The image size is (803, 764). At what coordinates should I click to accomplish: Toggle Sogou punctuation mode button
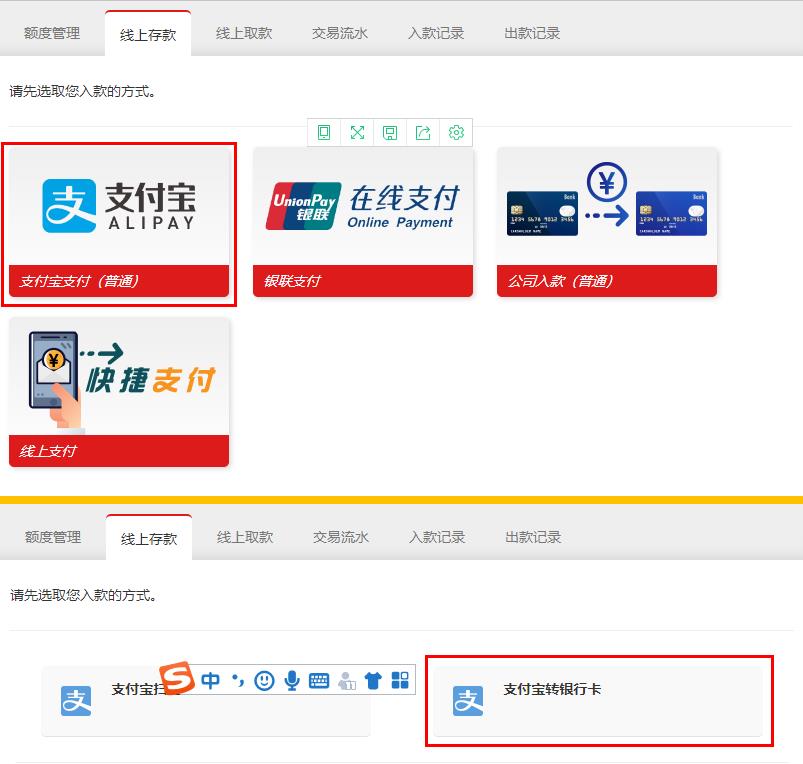point(238,681)
